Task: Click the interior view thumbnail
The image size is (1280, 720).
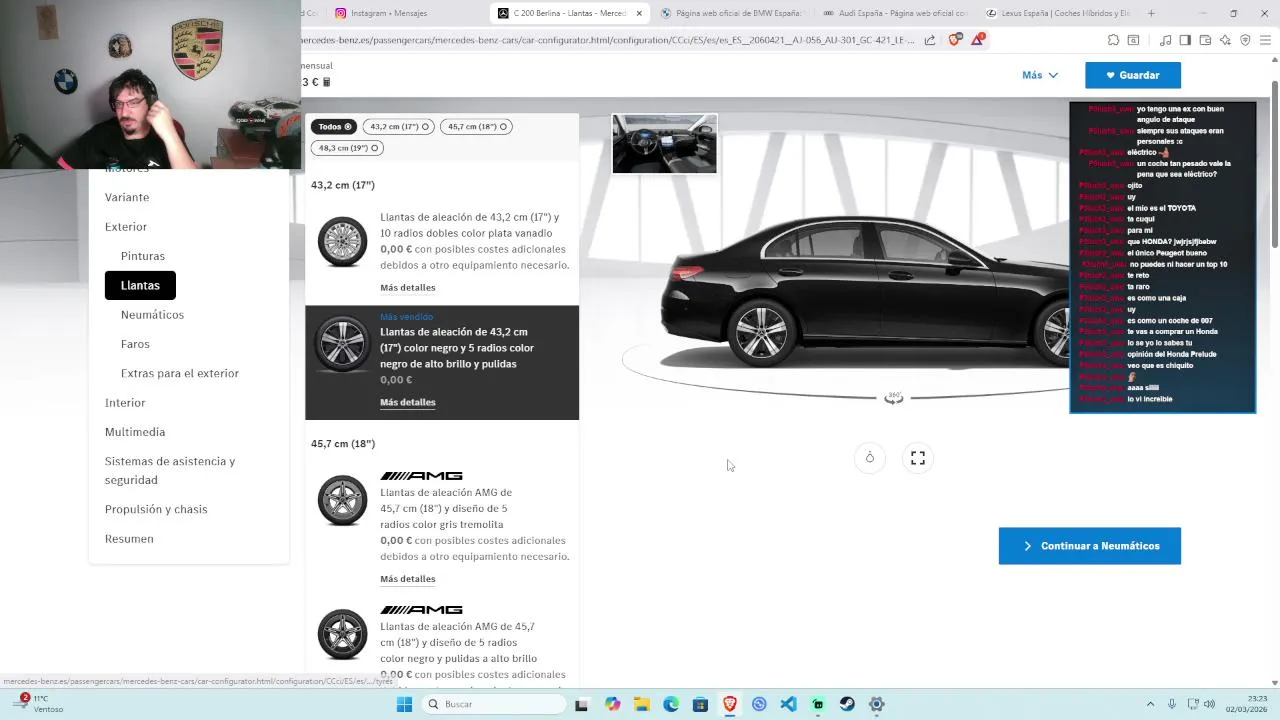Action: pos(664,143)
